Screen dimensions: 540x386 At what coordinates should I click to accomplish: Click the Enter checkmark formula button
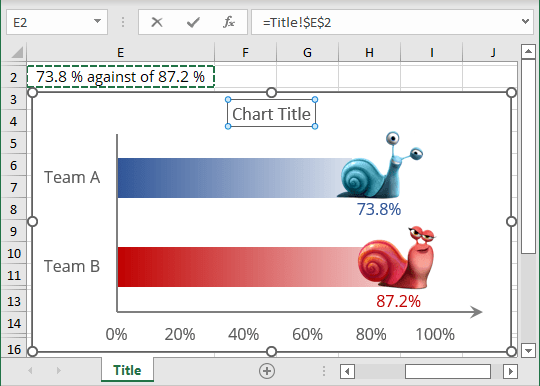[x=193, y=22]
